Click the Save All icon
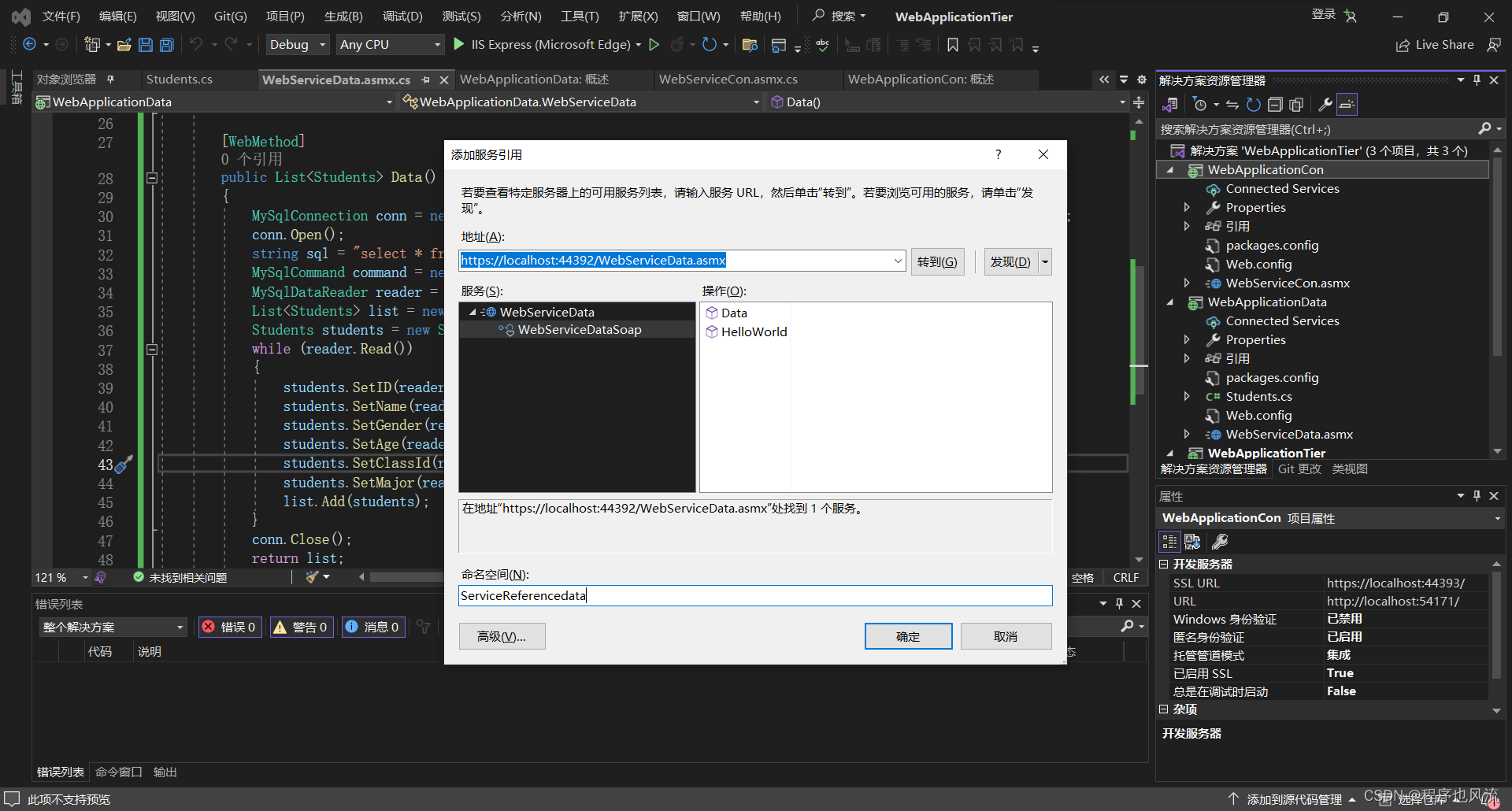Image resolution: width=1512 pixels, height=811 pixels. coord(166,44)
